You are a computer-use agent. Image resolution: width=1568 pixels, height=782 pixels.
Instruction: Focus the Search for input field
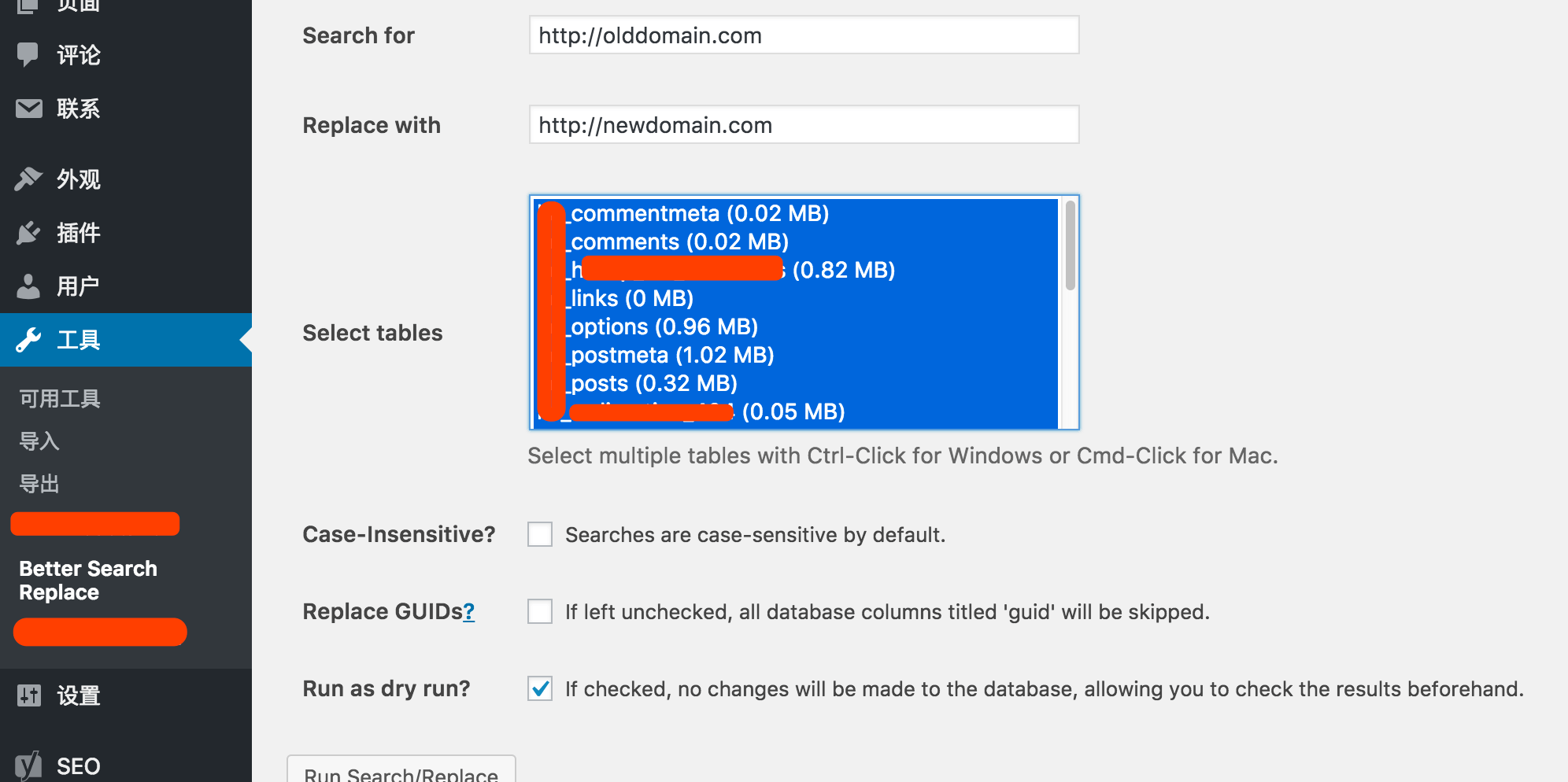pyautogui.click(x=804, y=35)
